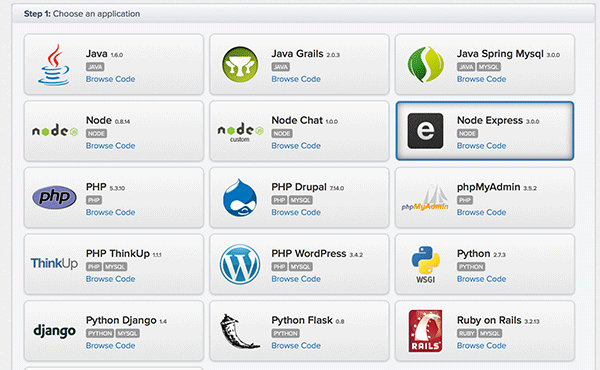Select the Python Django application title
Screen dimensions: 600x370
pos(121,320)
